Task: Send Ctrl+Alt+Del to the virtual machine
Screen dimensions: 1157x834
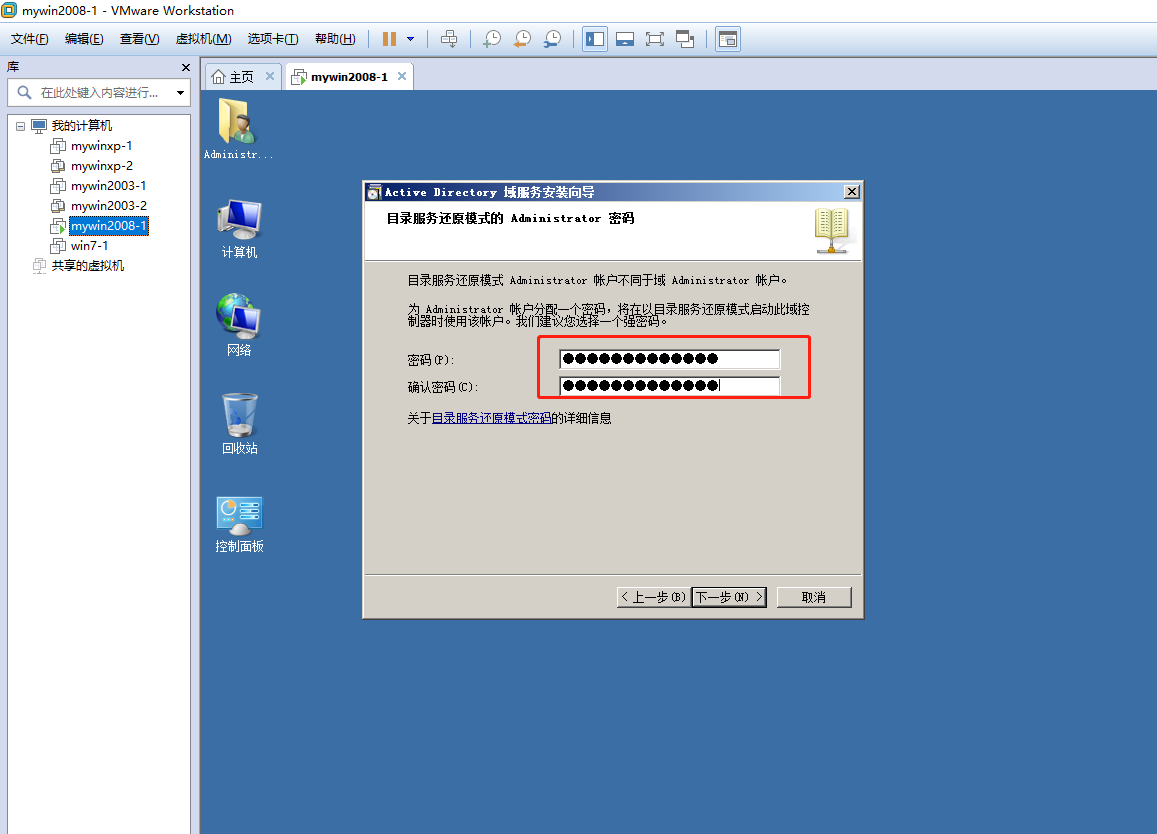Action: [x=449, y=39]
